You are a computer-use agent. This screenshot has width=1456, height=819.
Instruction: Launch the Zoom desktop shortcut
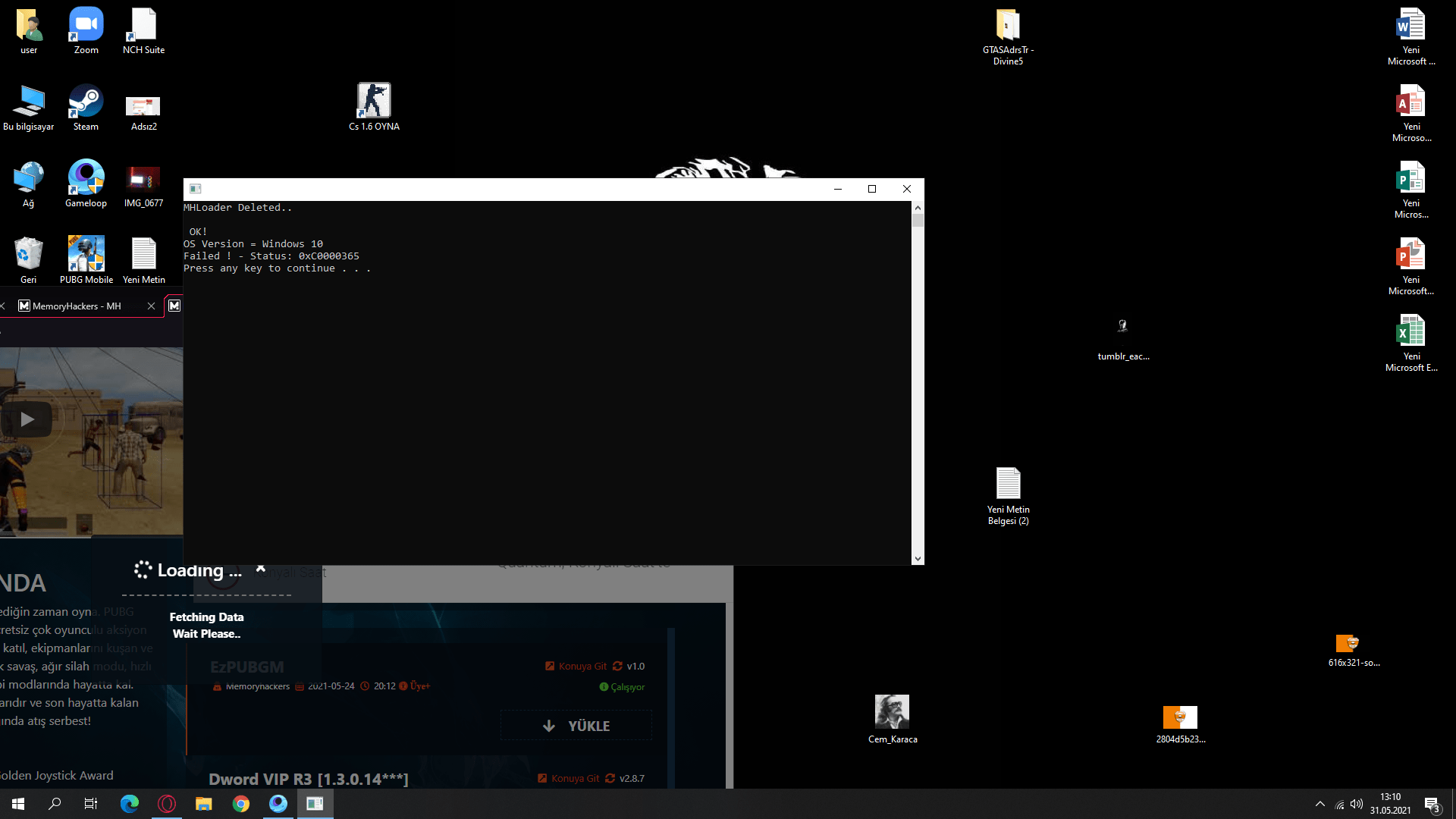(x=86, y=31)
